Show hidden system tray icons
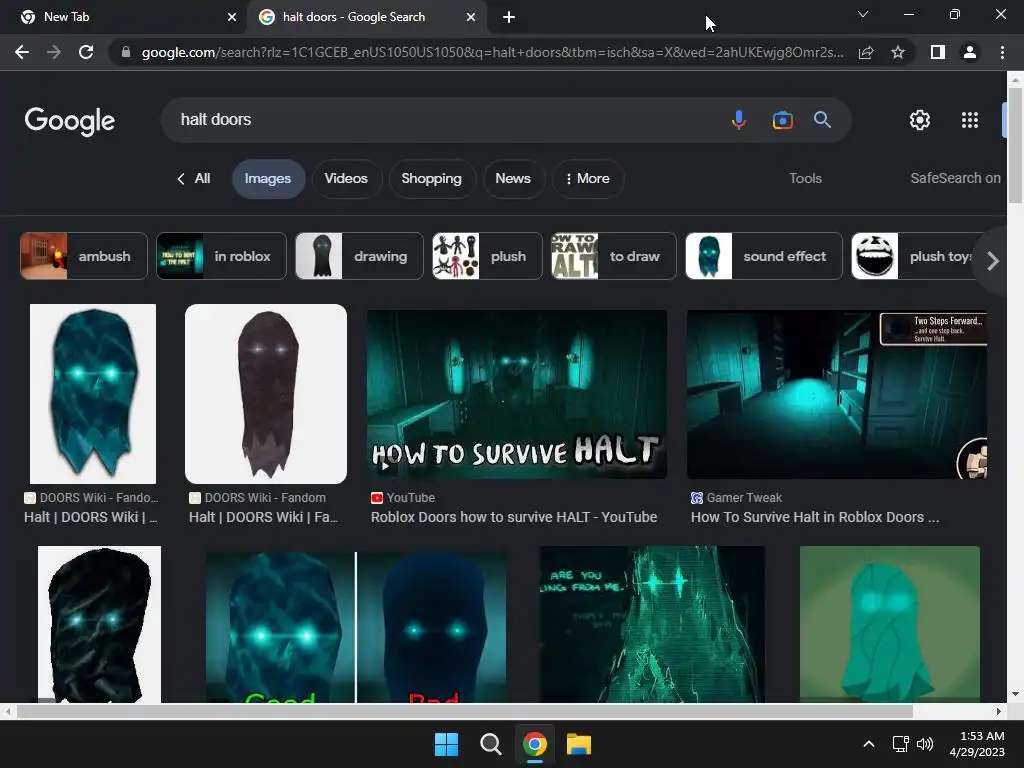1024x768 pixels. 869,744
